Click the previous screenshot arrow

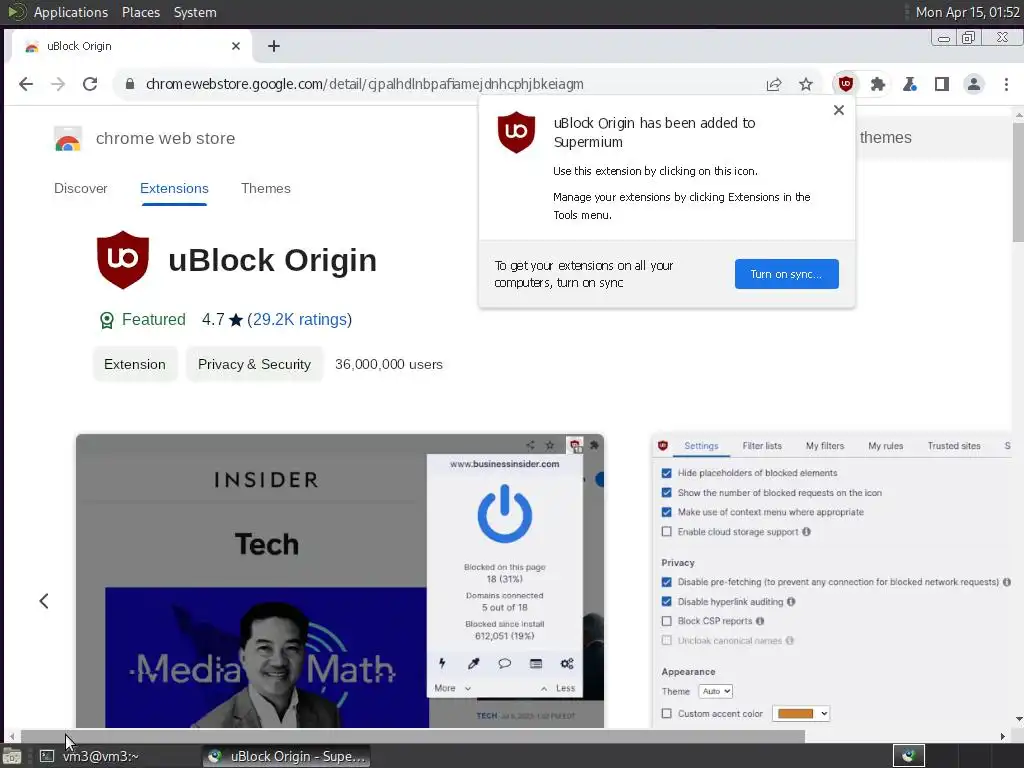tap(44, 601)
